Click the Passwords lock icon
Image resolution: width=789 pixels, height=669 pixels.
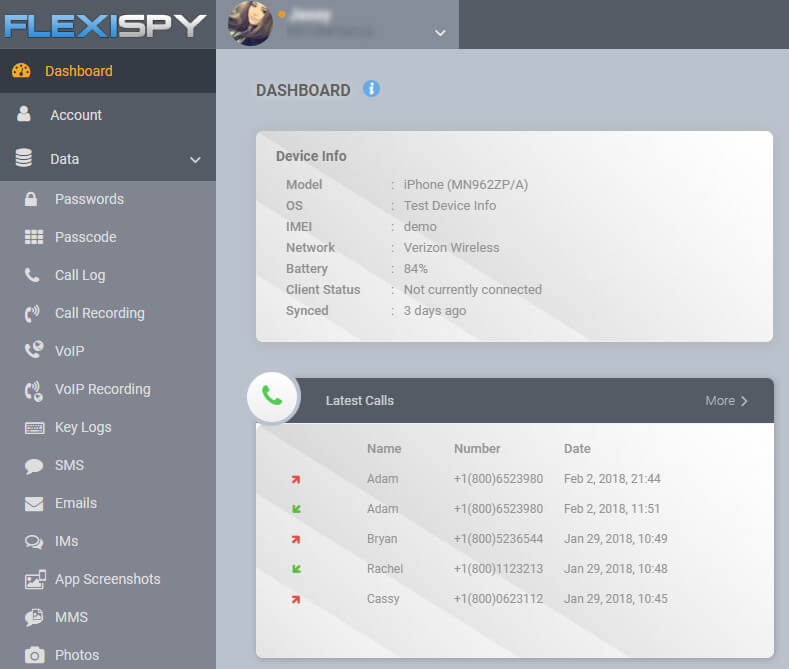click(x=32, y=199)
